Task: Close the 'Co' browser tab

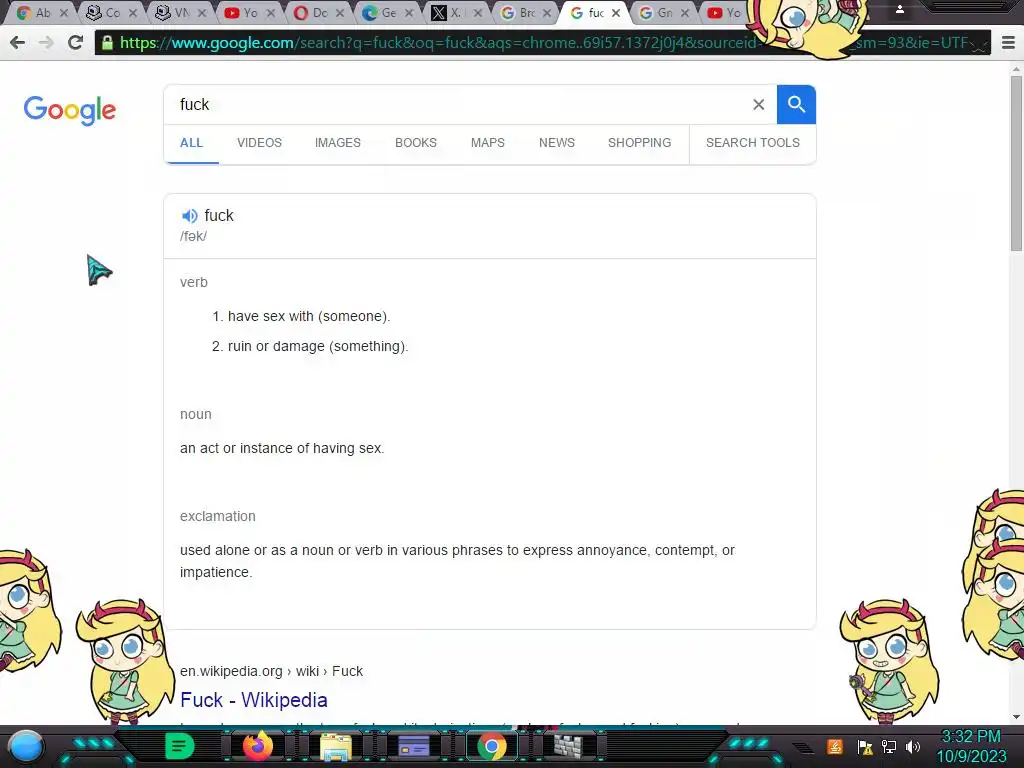Action: [133, 12]
